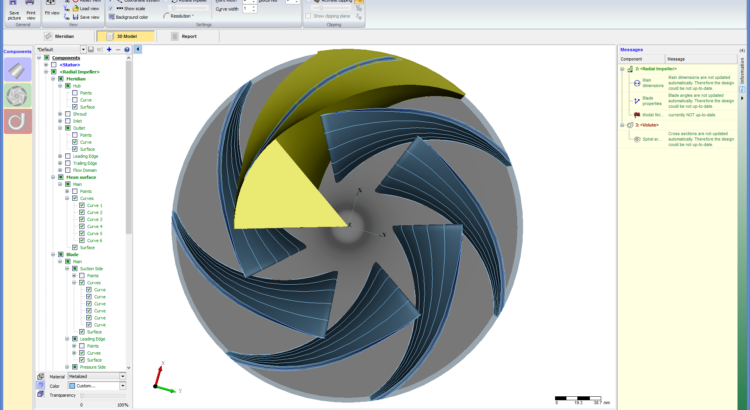Select the impeller component sidebar icon
The width and height of the screenshot is (750, 410).
[18, 95]
